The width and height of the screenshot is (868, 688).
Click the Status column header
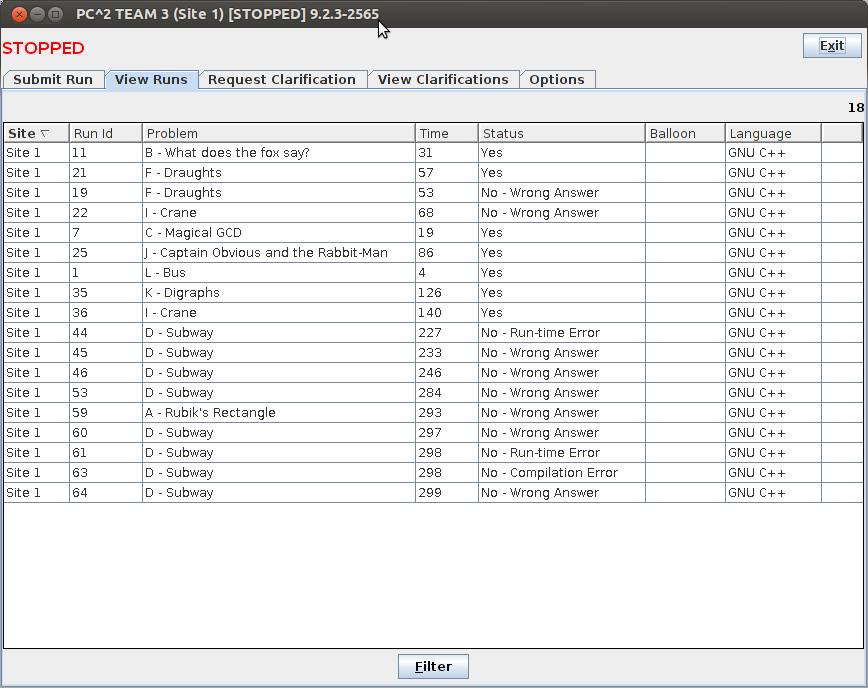pos(561,133)
